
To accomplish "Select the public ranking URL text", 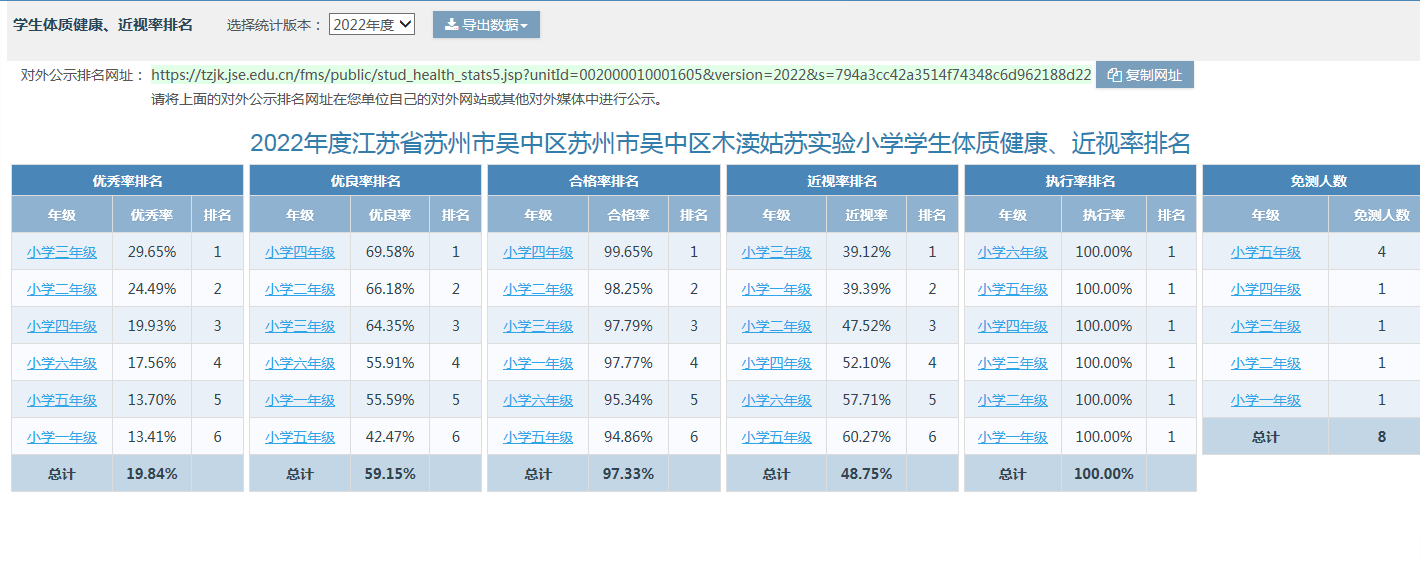I will click(x=621, y=75).
